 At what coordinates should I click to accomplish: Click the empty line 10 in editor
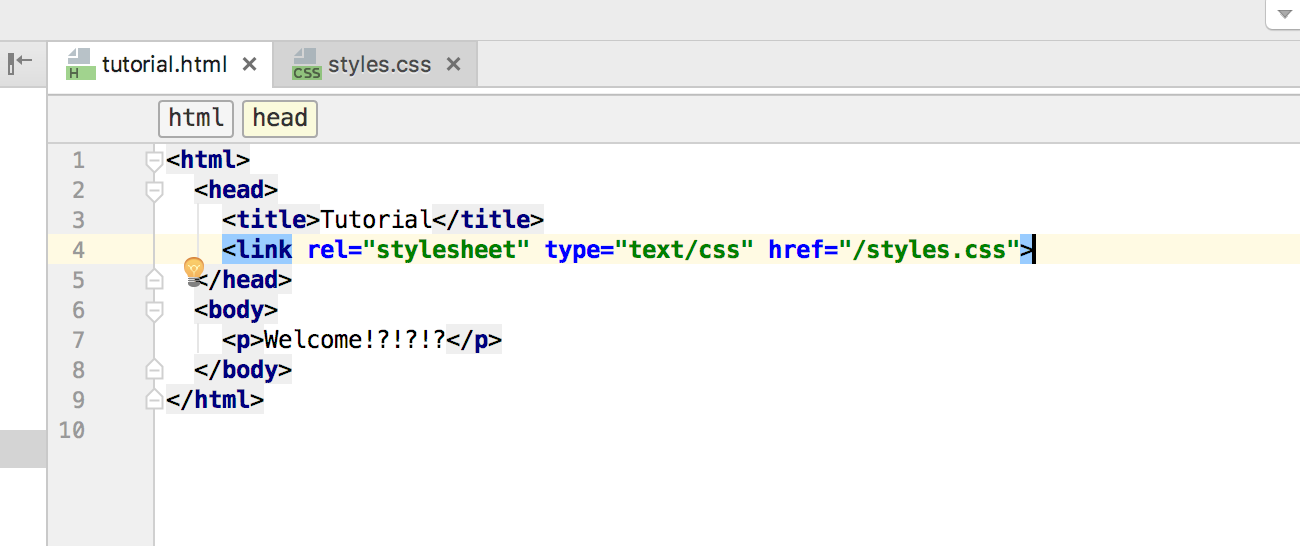[x=700, y=430]
